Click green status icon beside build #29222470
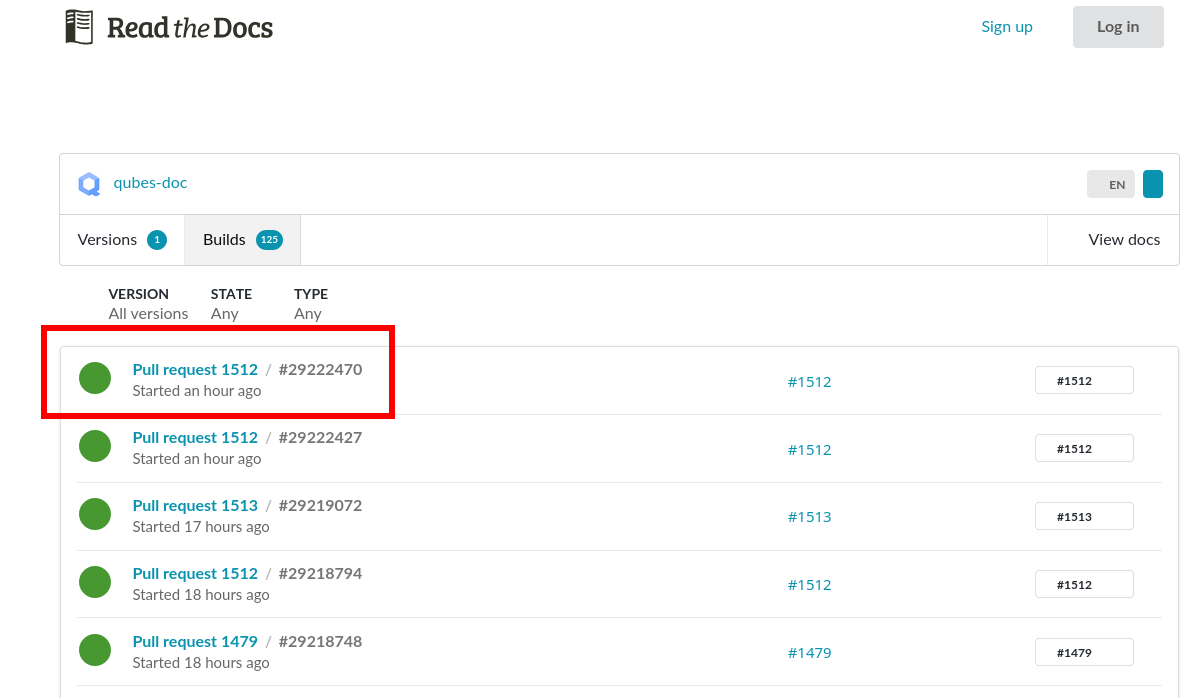1202x698 pixels. click(95, 378)
